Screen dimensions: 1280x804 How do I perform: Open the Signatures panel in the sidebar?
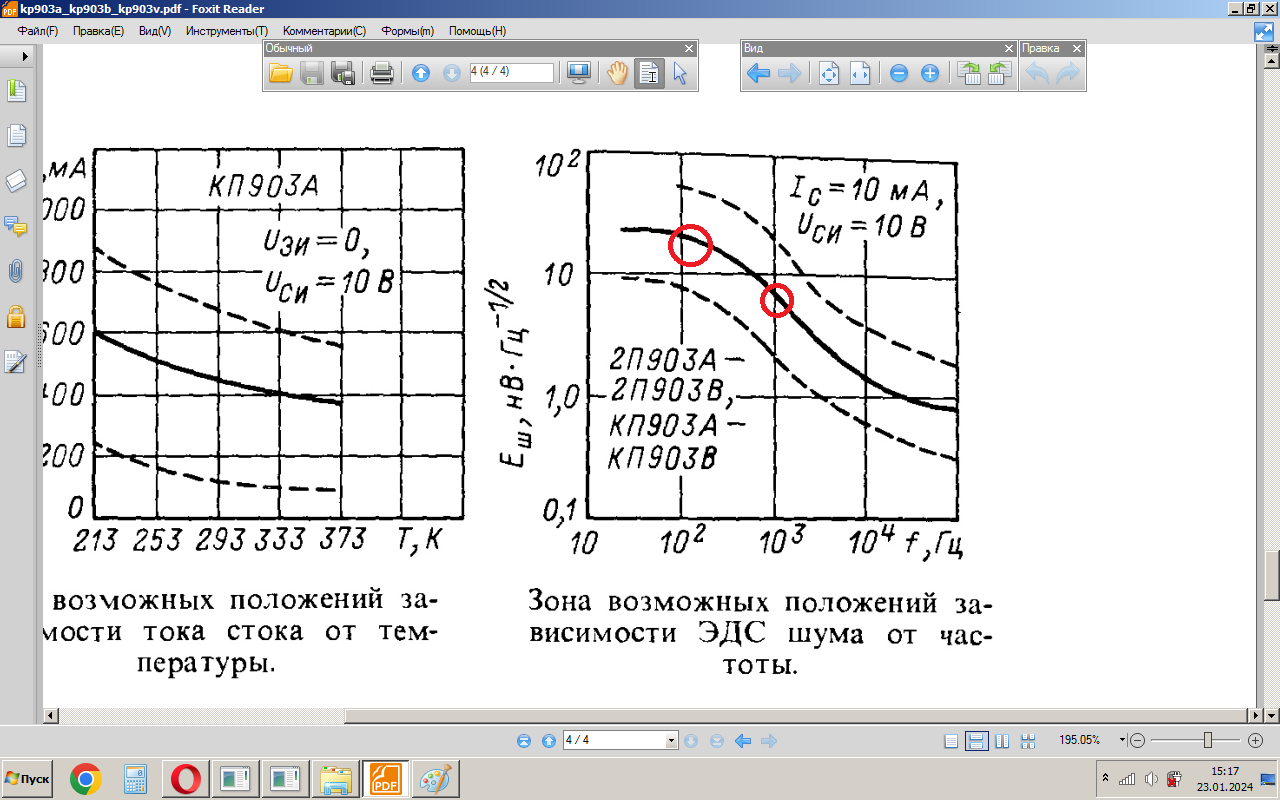pos(16,362)
